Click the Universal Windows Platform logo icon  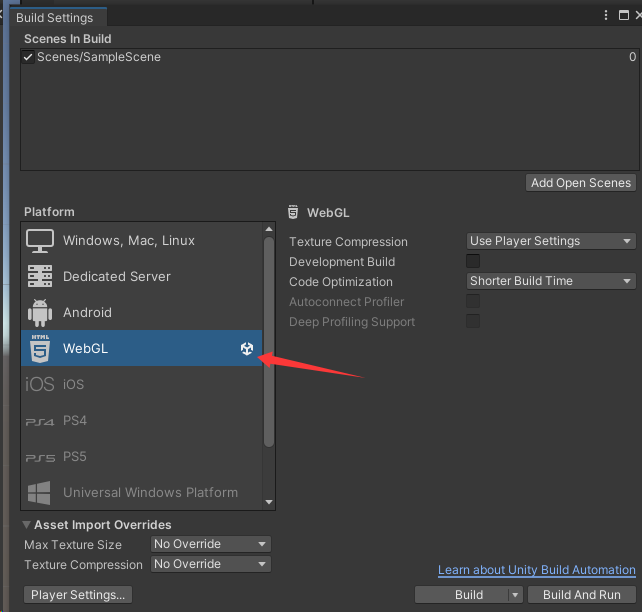click(x=39, y=493)
